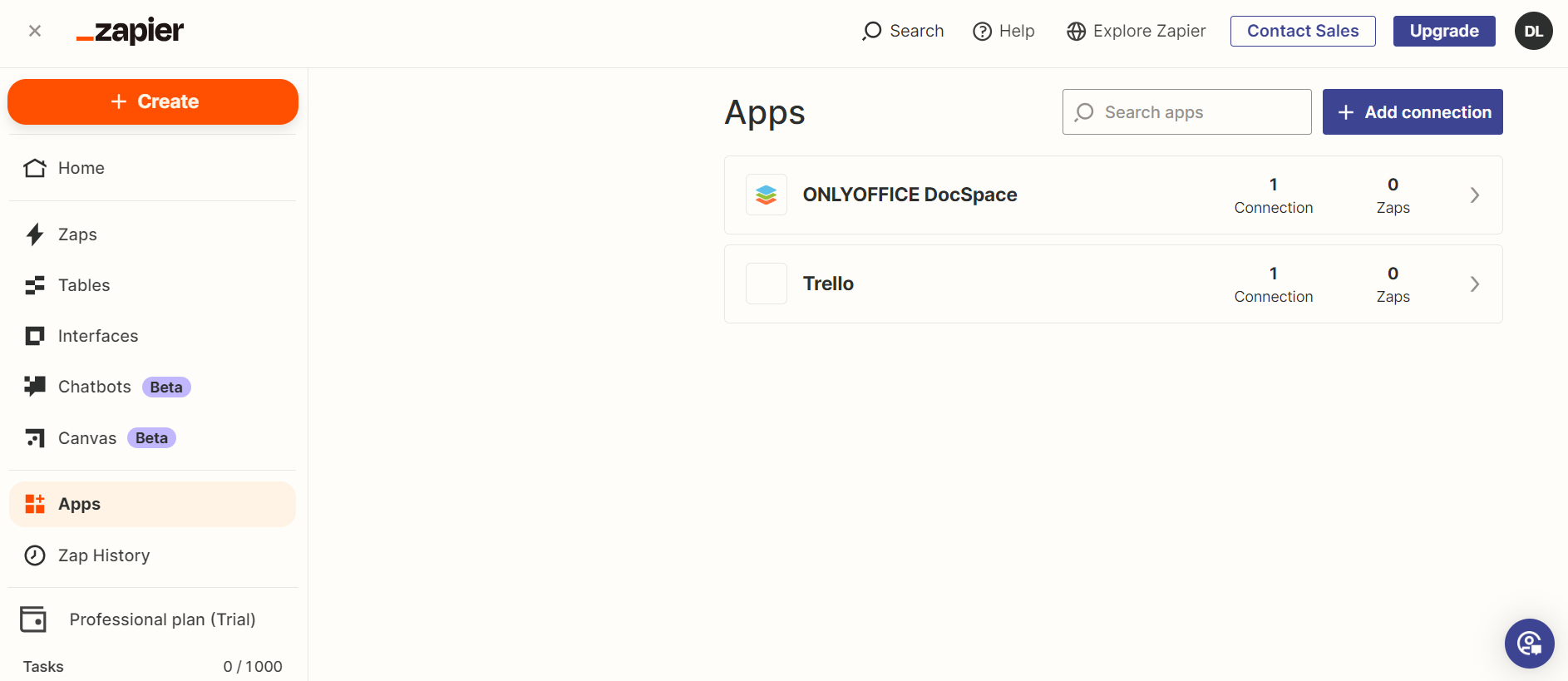1568x681 pixels.
Task: Open the ONLYOFFICE DocSpace app icon
Action: 766,195
